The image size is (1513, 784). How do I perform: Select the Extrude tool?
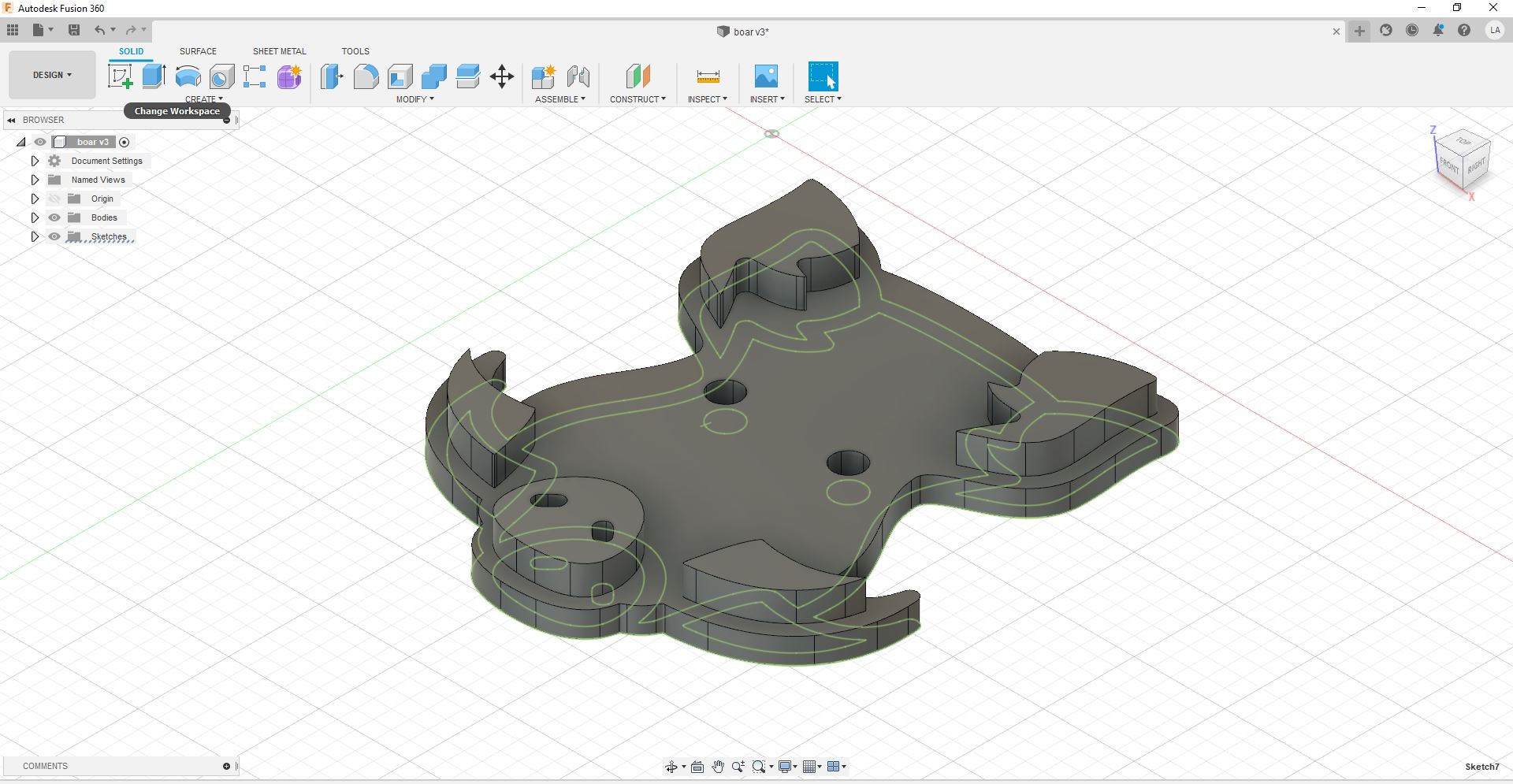tap(154, 76)
